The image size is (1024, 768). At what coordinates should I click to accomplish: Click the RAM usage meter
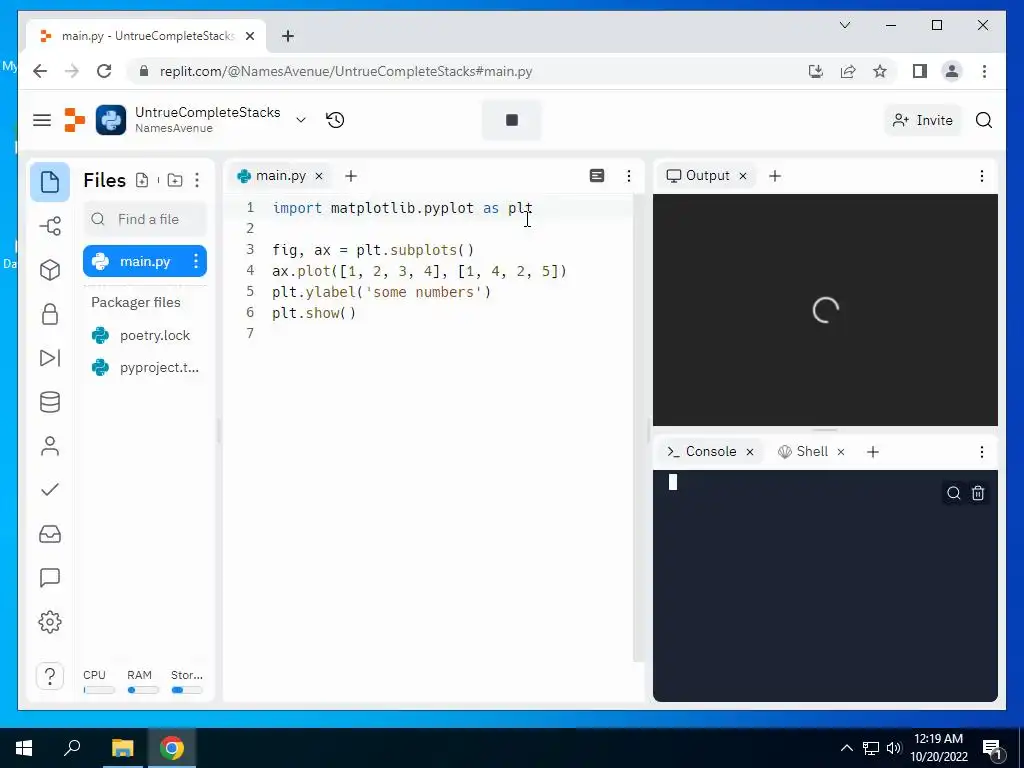point(141,682)
